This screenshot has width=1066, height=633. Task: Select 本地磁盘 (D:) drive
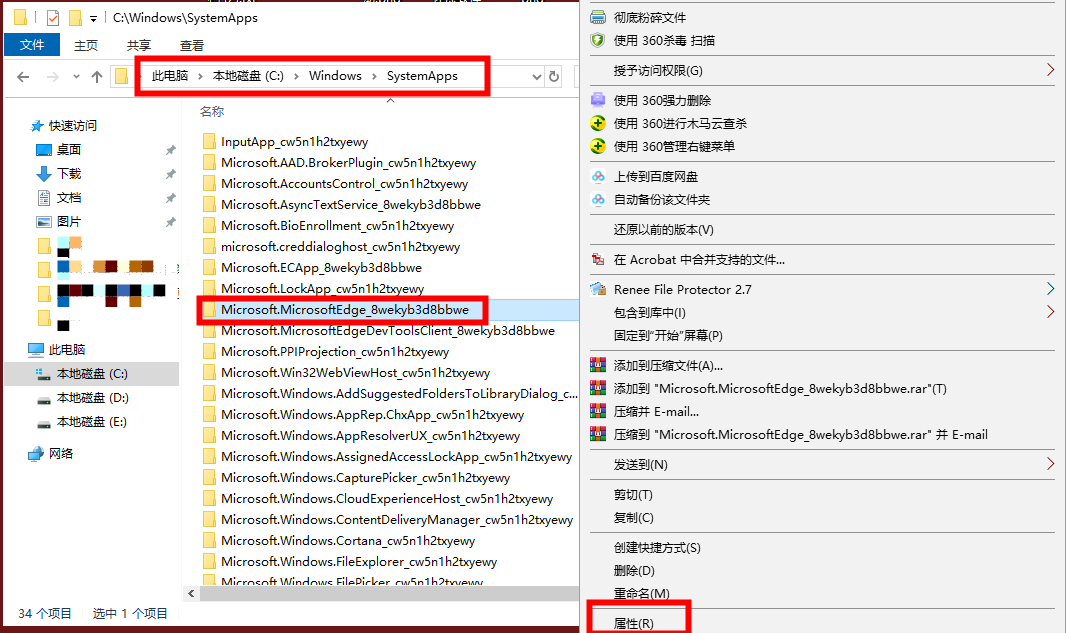pos(92,398)
